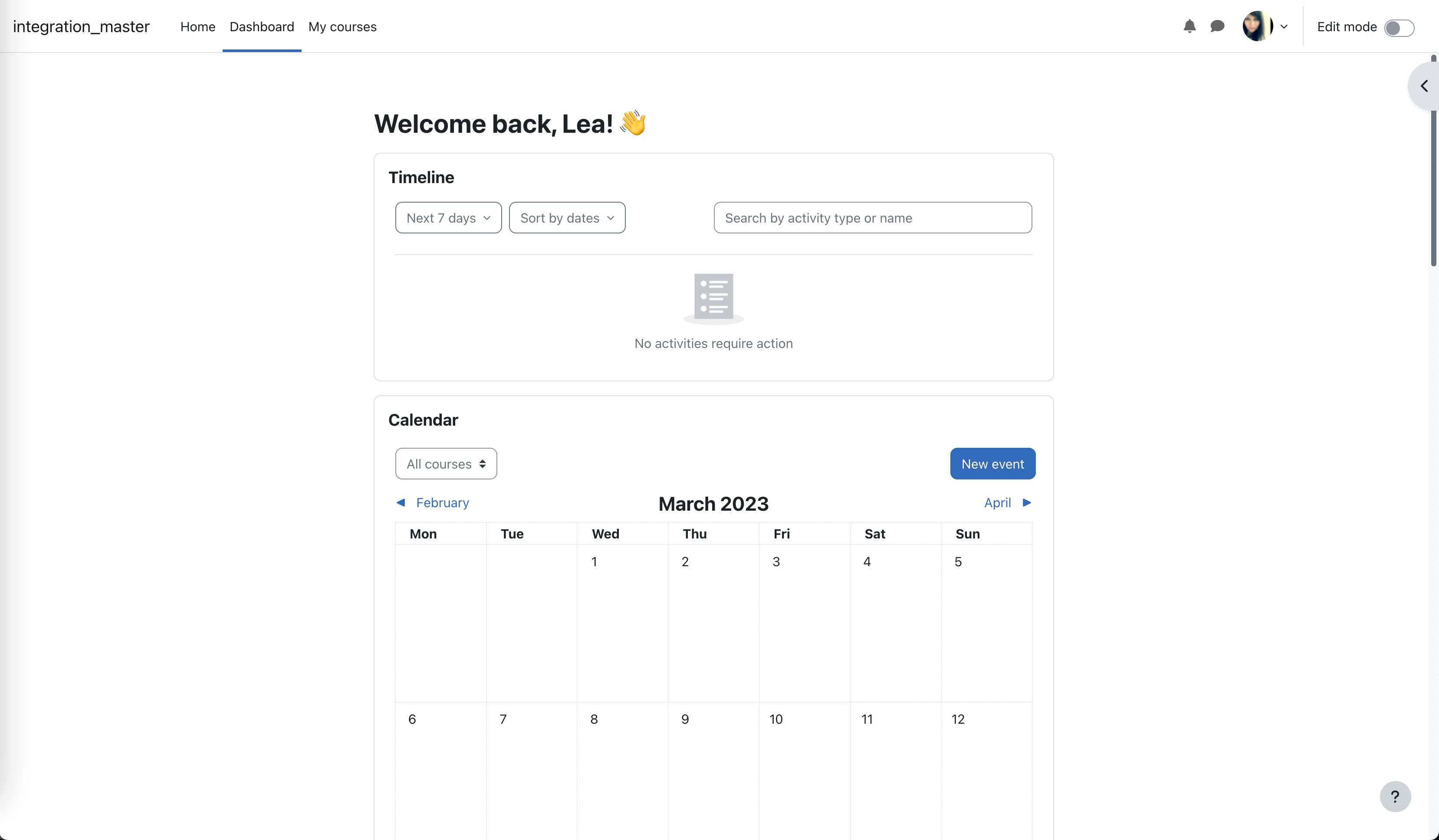Select the Dashboard tab
This screenshot has width=1439, height=840.
click(x=262, y=27)
